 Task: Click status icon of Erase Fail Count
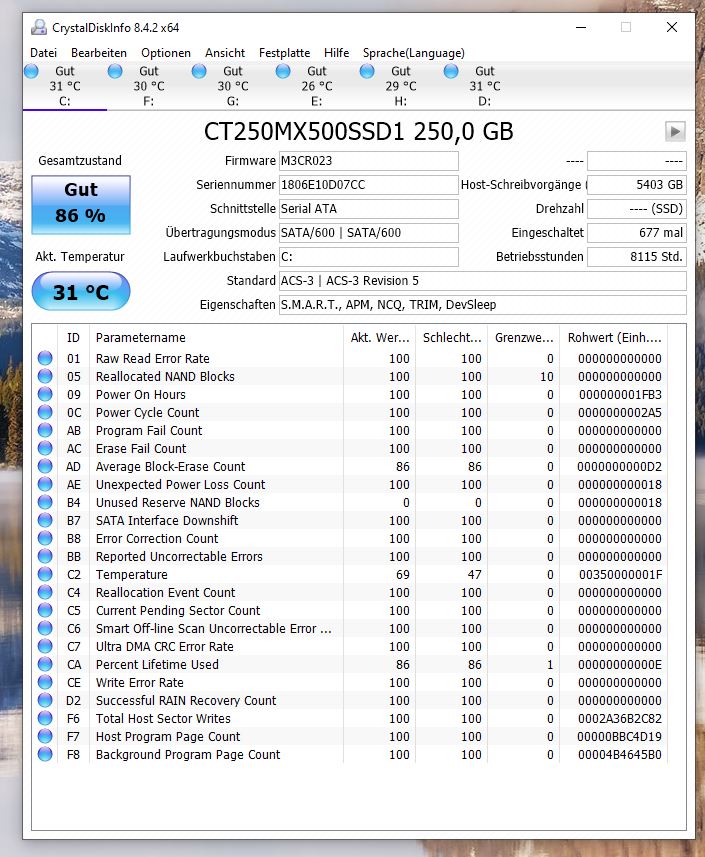[x=45, y=448]
